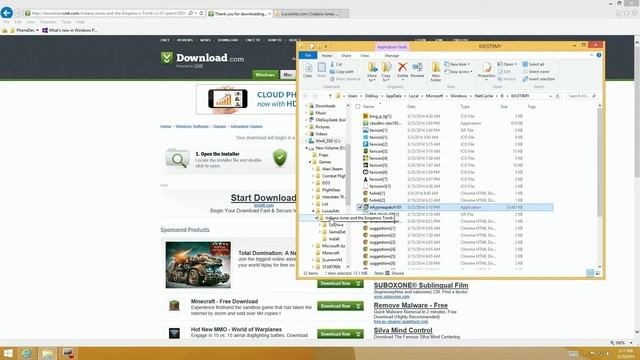The height and width of the screenshot is (360, 640).
Task: Toggle the select-all checkbox beside Name header
Action: click(358, 107)
